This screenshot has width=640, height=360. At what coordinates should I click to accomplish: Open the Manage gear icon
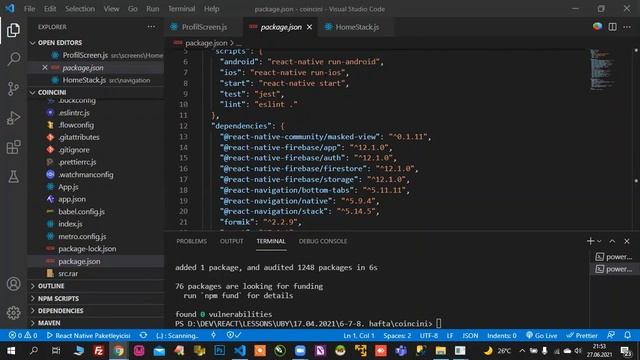coord(13,313)
